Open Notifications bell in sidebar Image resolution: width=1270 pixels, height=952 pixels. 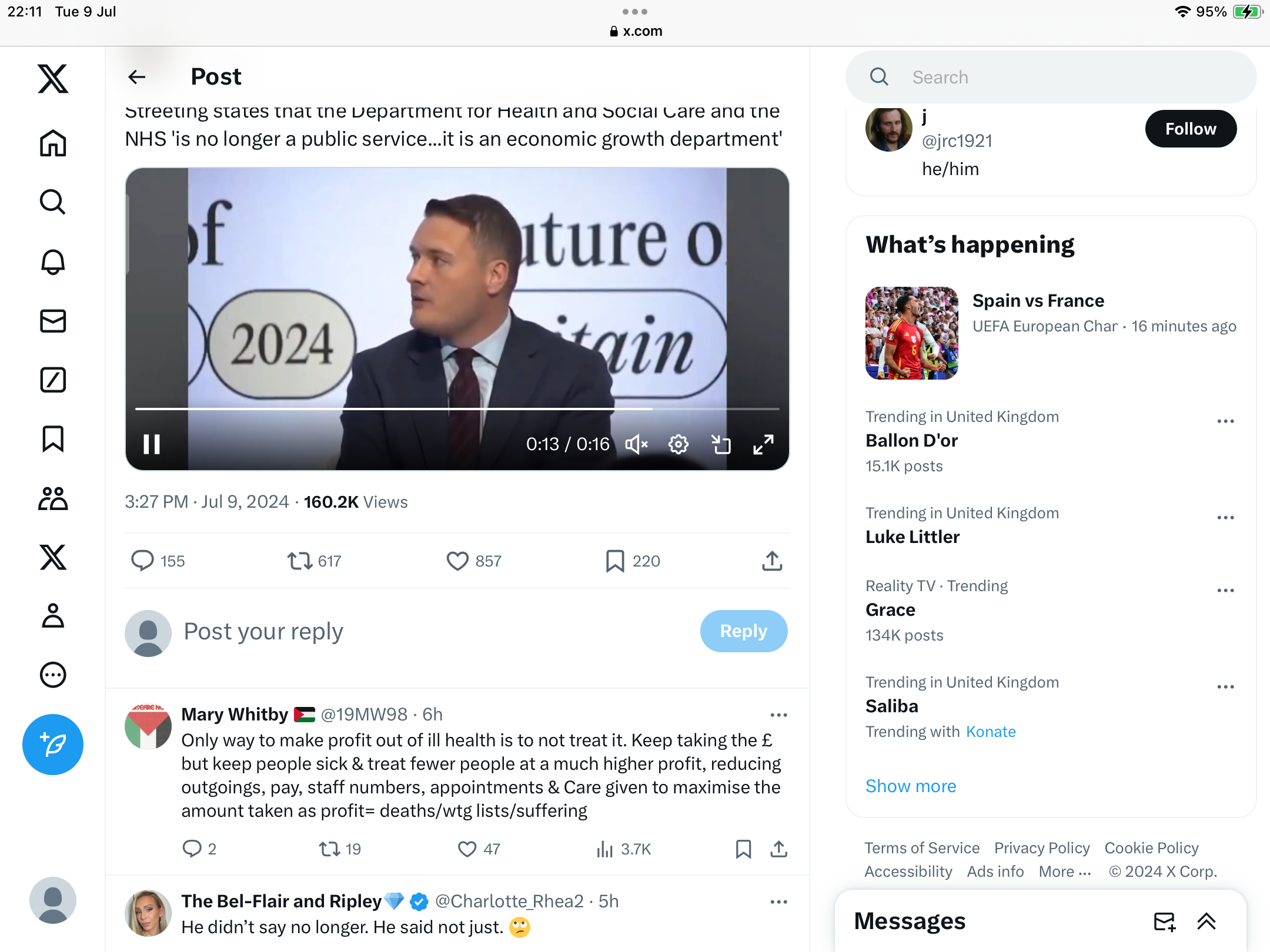tap(53, 262)
